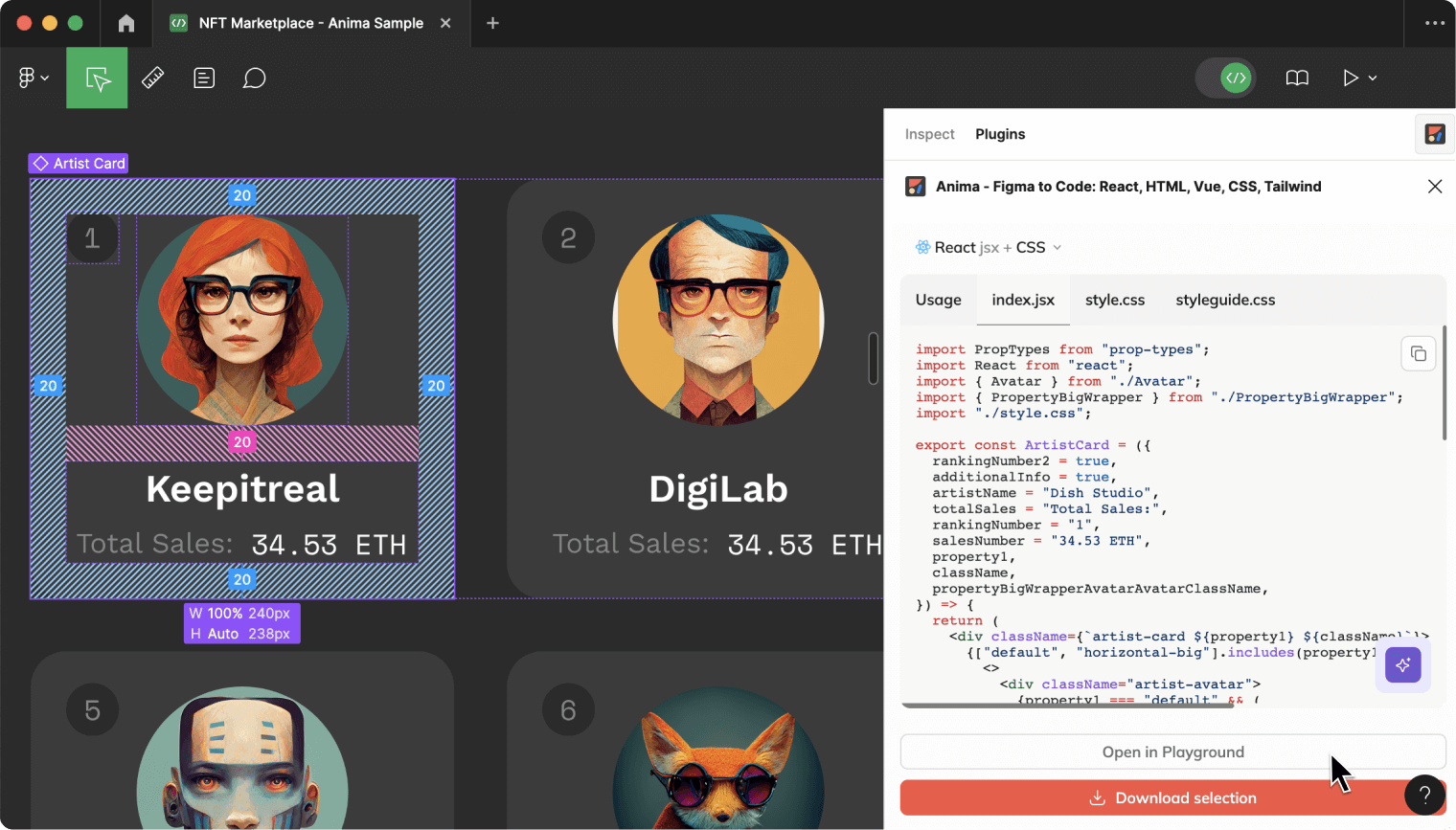Viewport: 1456px width, 830px height.
Task: Open the Figma main menu icon
Action: click(27, 78)
